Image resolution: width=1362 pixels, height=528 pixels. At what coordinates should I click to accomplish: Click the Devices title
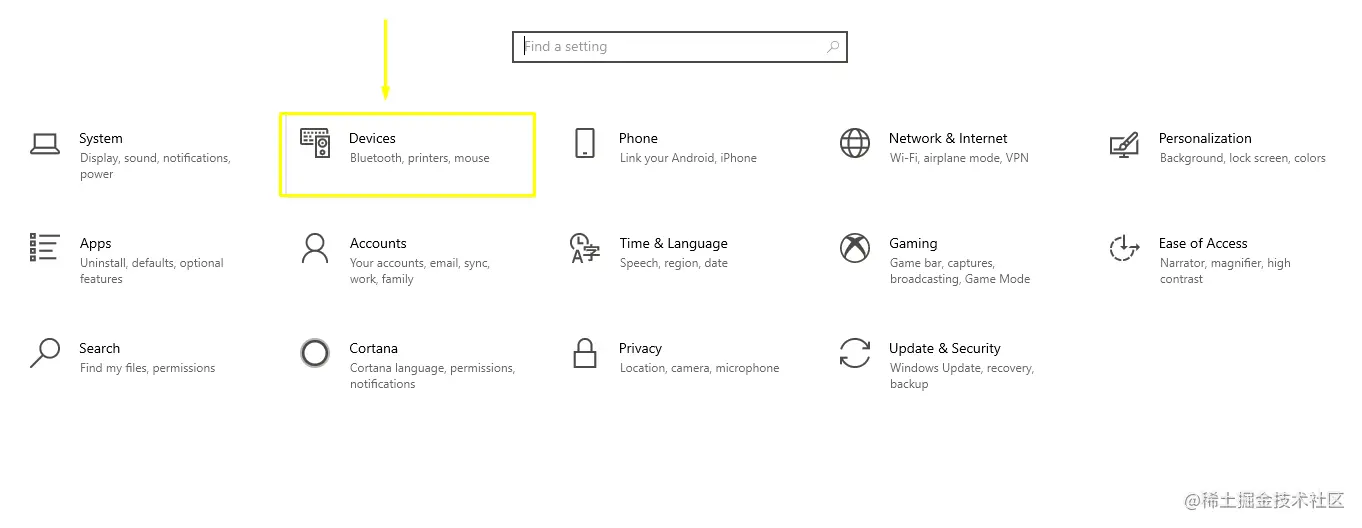point(372,138)
